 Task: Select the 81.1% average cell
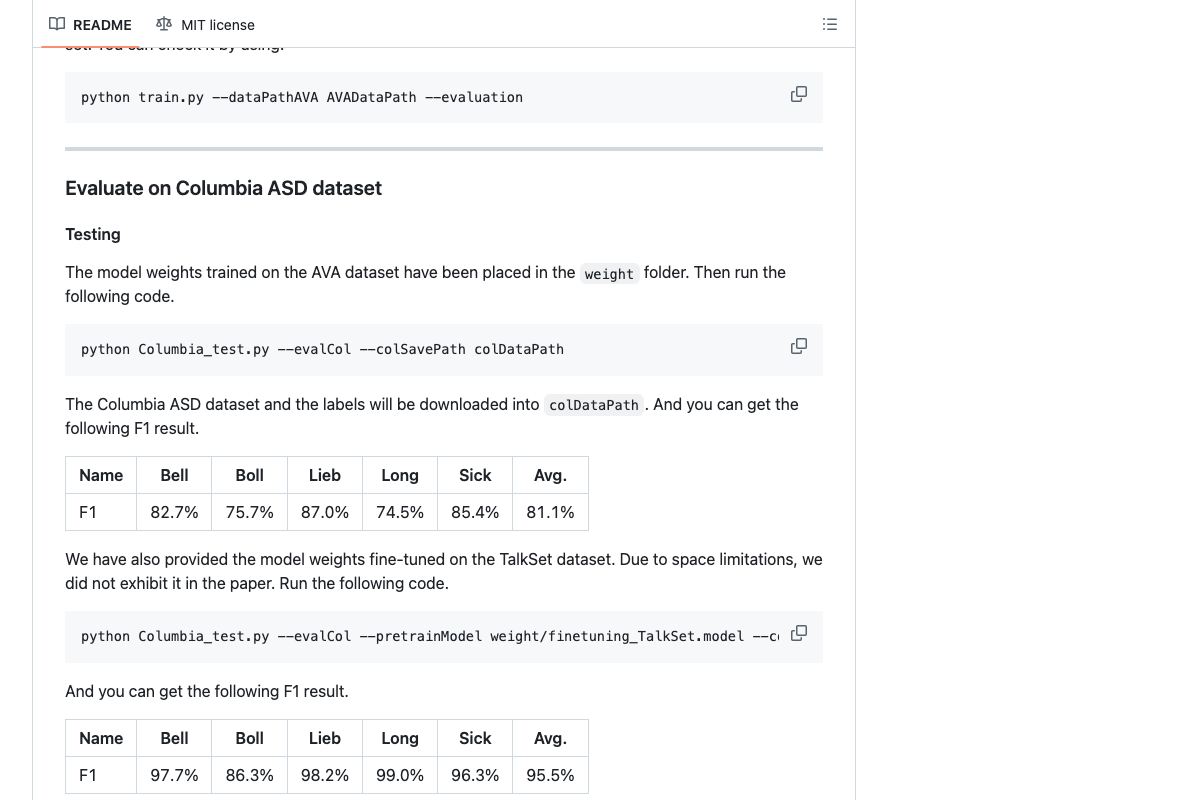click(x=550, y=512)
